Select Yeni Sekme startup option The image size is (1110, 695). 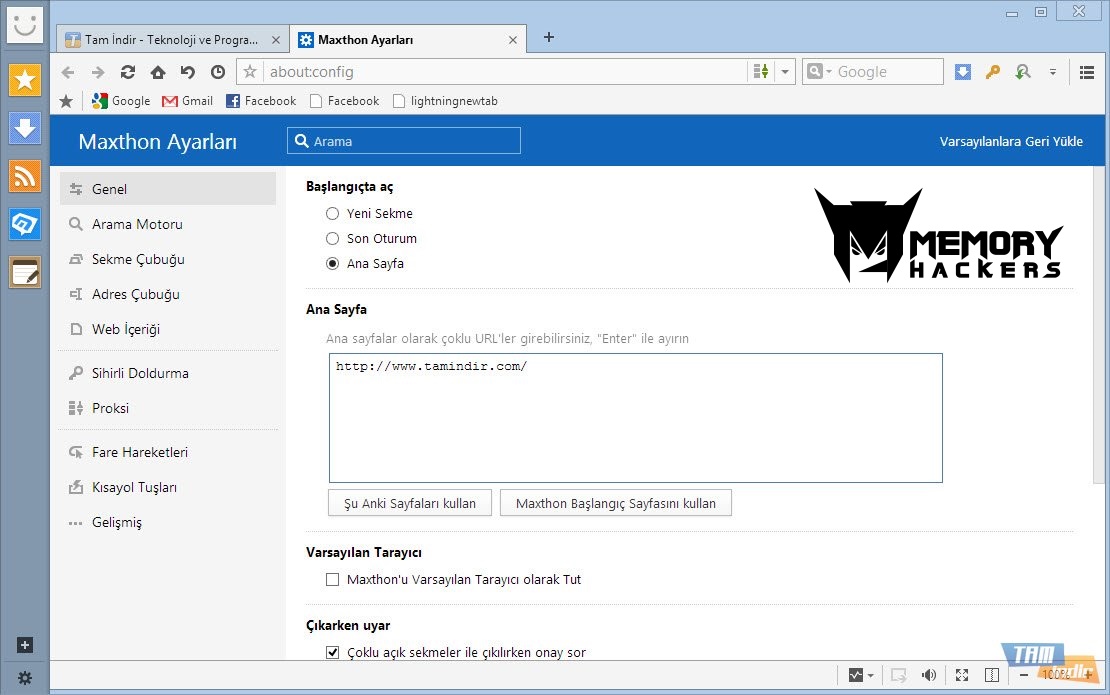332,213
